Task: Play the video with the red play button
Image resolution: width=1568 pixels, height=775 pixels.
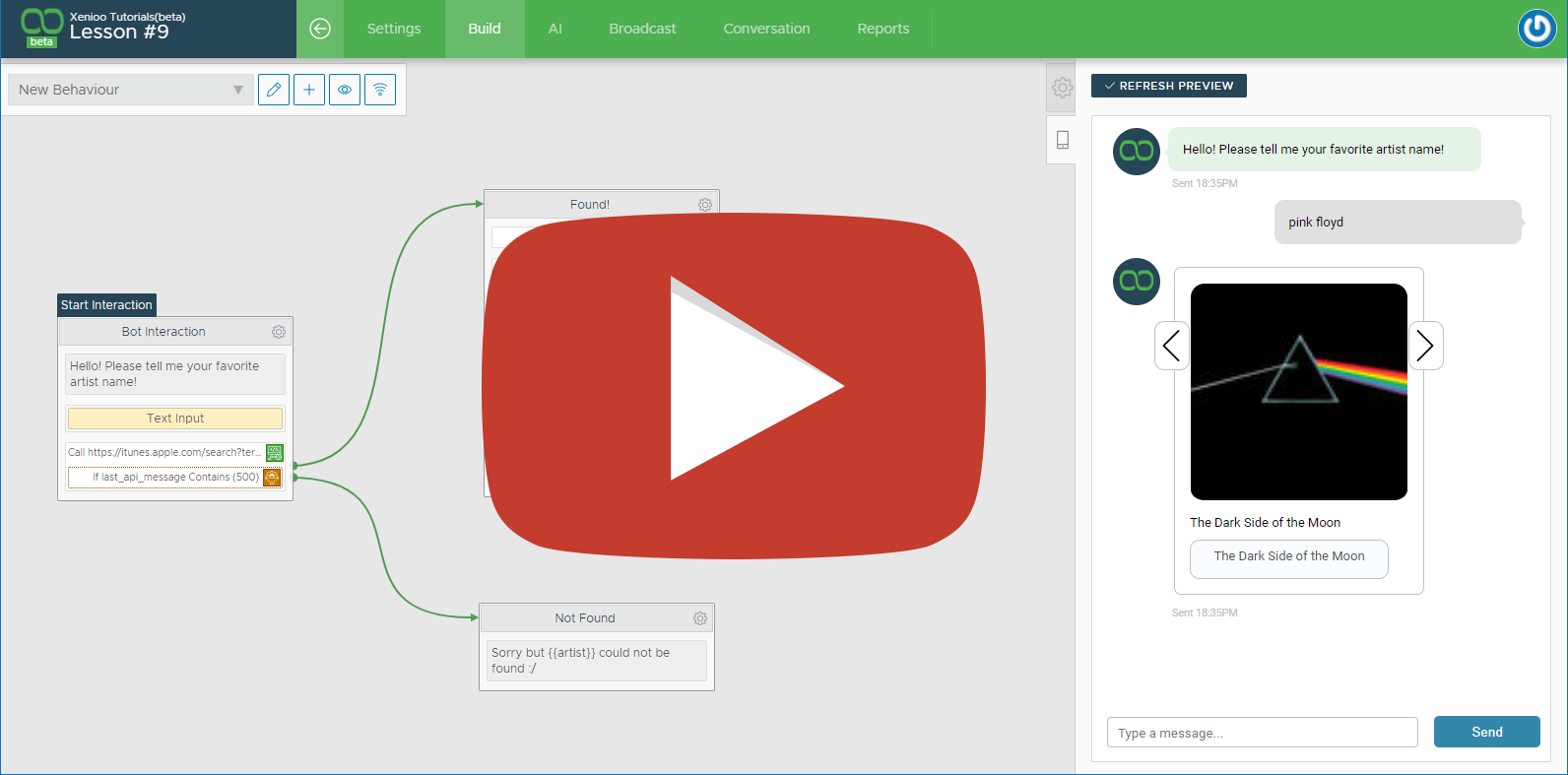Action: (734, 386)
